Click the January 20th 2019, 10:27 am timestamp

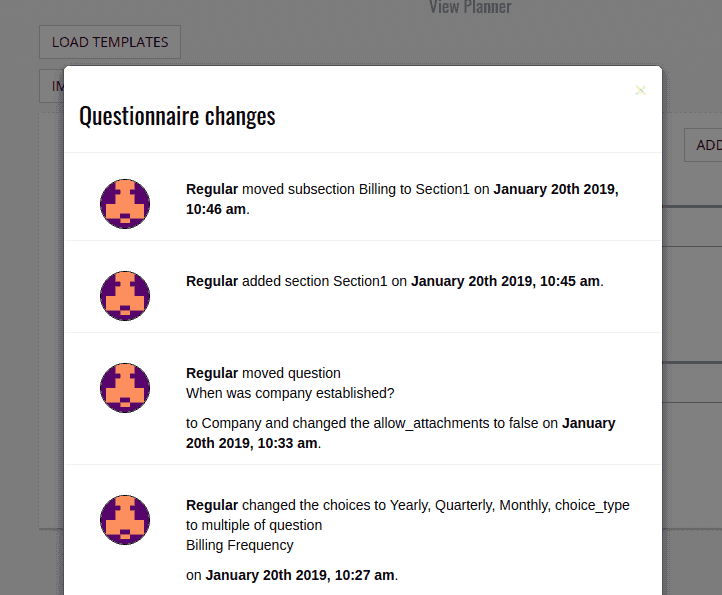pos(300,575)
